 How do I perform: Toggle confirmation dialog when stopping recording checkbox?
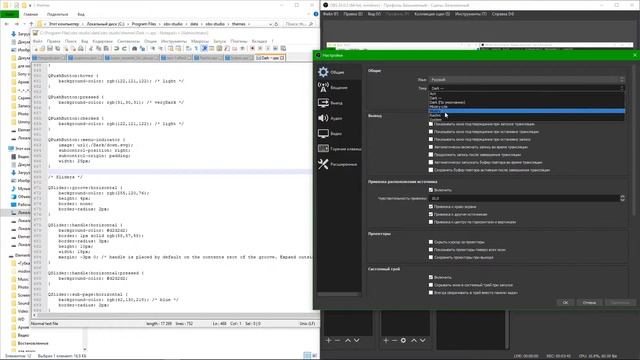[x=431, y=139]
